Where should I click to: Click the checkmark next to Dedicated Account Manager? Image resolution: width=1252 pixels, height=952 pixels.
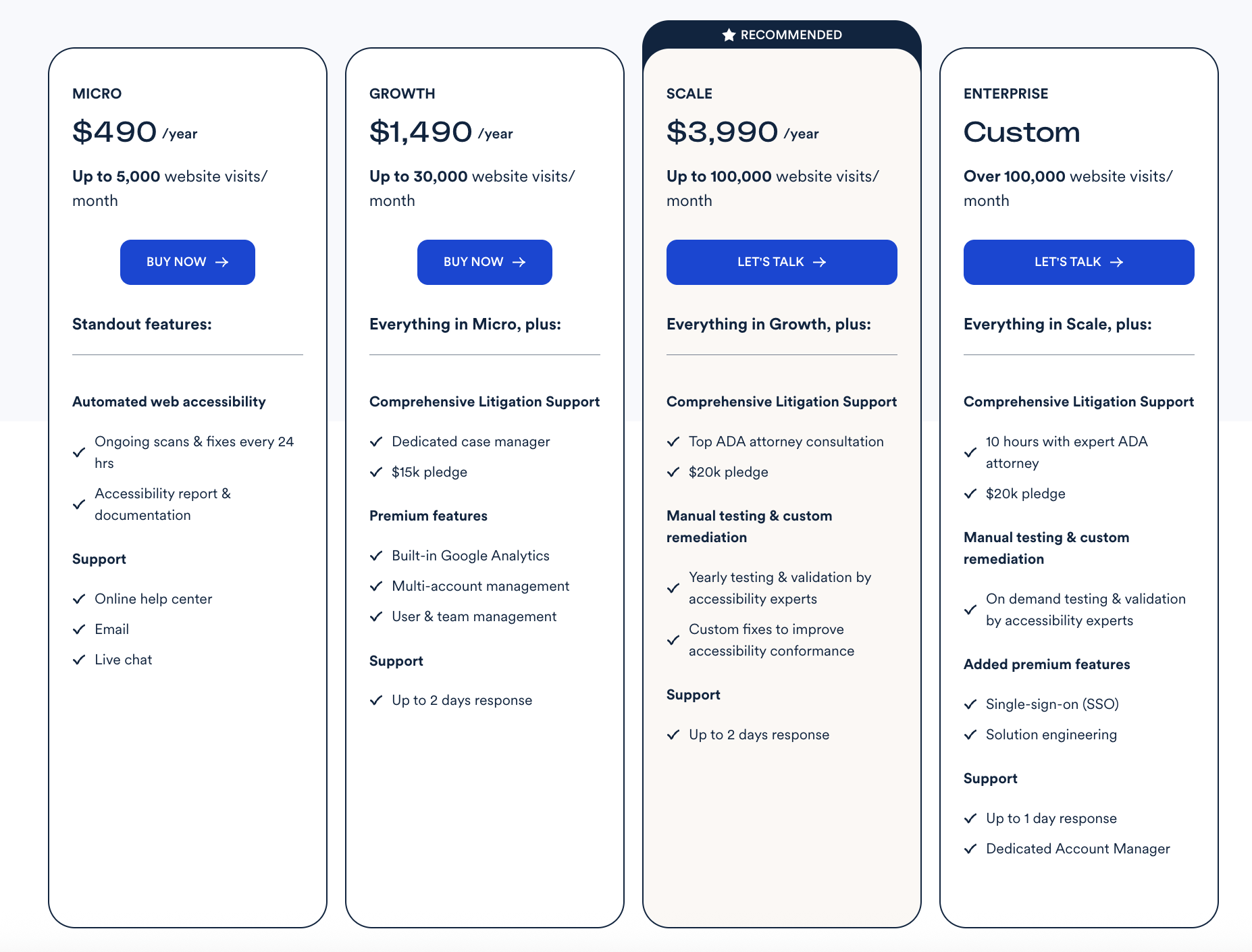click(970, 849)
